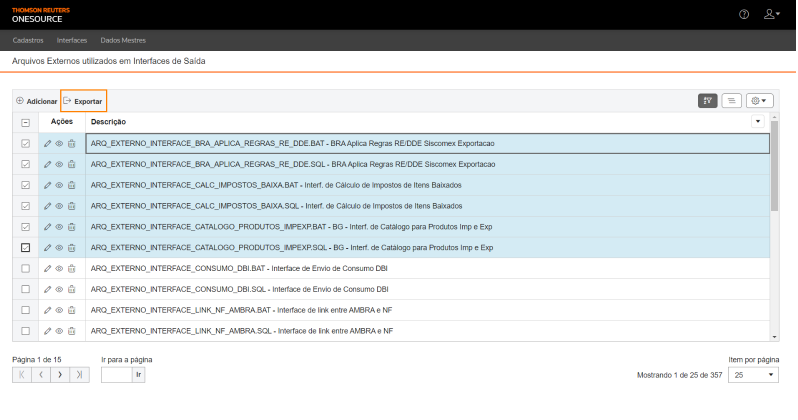View the CATALOGO_PRODUTOS_IMPEXP.BAT row with eye icon
Screen dimensions: 798x420
pyautogui.click(x=59, y=227)
